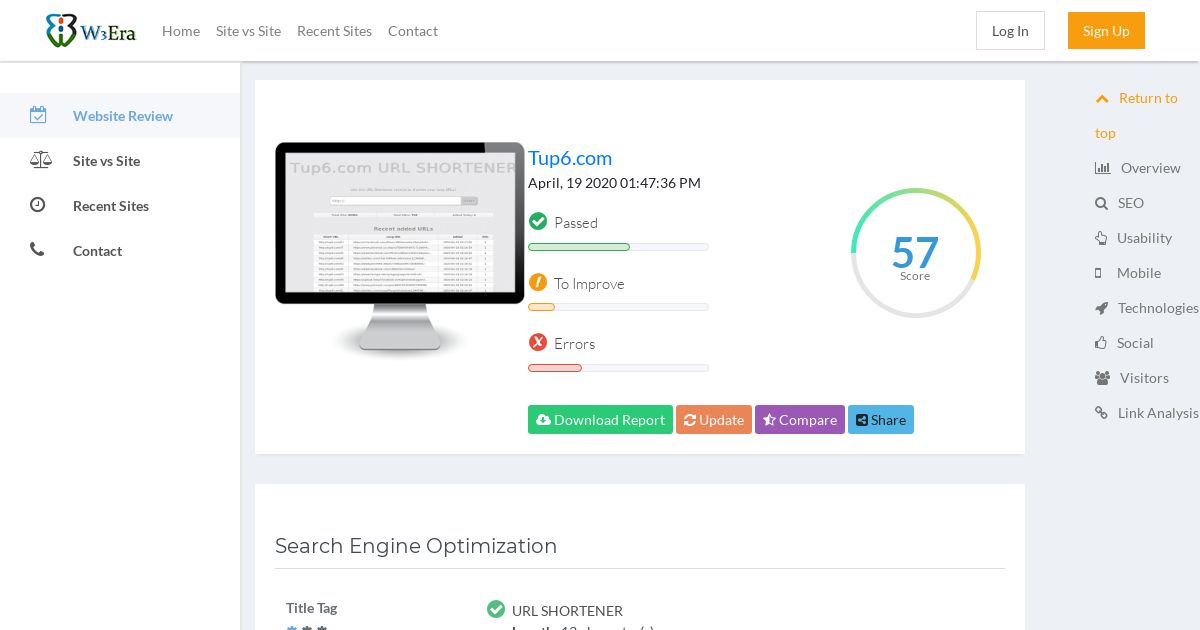The height and width of the screenshot is (630, 1200).
Task: Click the bar chart Overview icon
Action: pyautogui.click(x=1103, y=168)
